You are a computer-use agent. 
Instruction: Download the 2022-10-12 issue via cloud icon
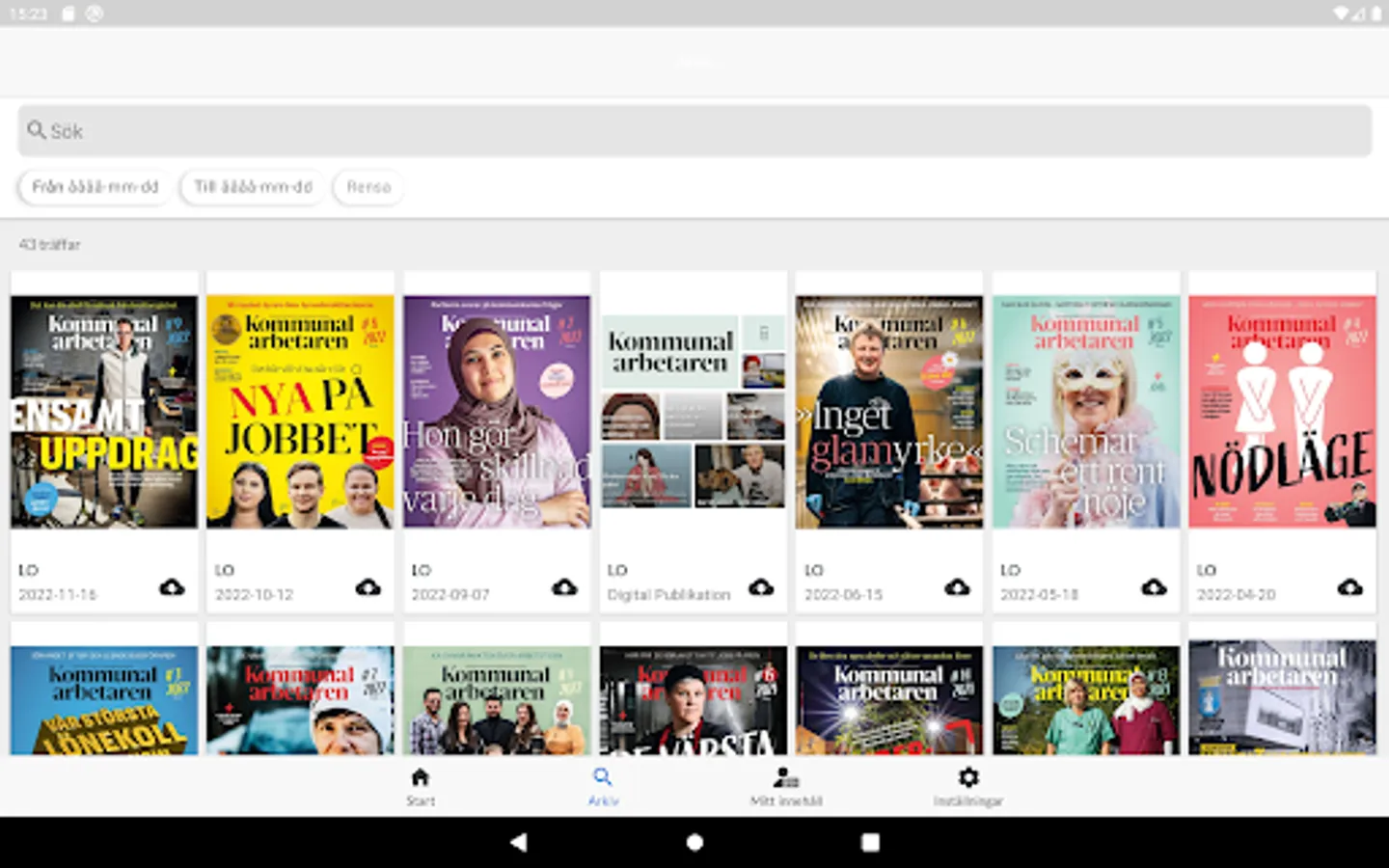click(x=368, y=587)
